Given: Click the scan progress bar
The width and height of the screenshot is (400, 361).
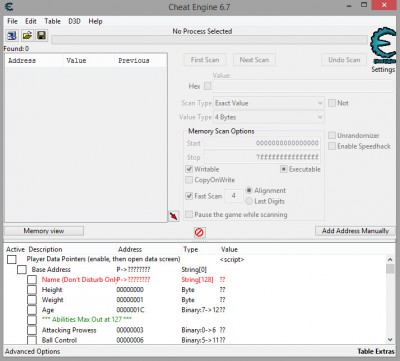Looking at the screenshot, I should pos(209,40).
